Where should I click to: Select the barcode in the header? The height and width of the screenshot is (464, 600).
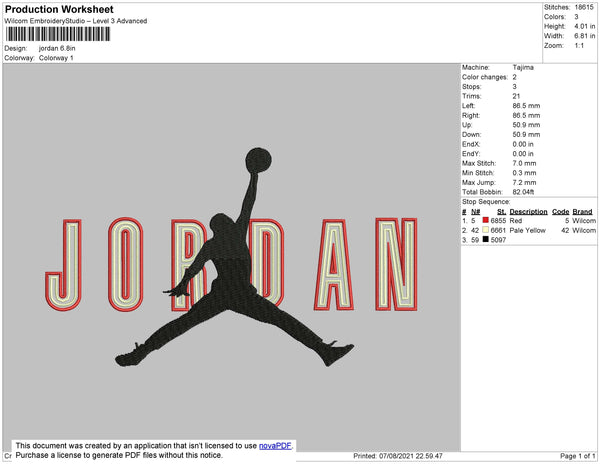tap(58, 34)
